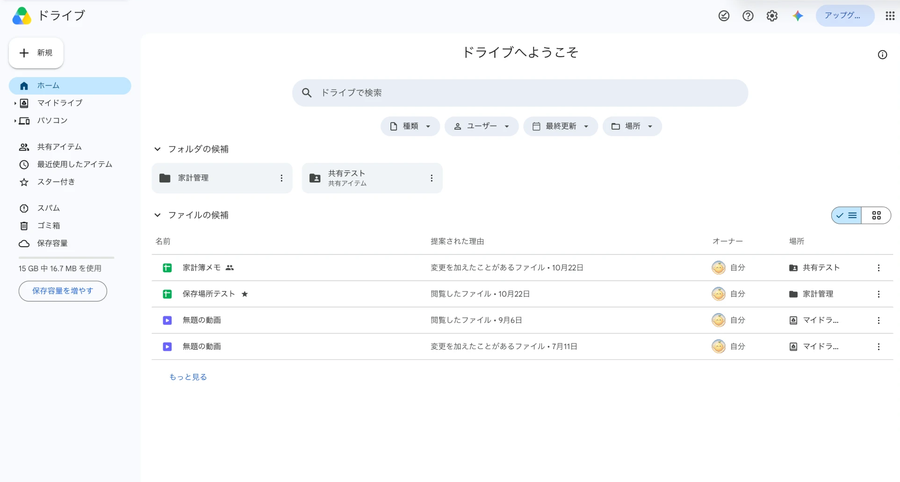Open マイドライブ in the sidebar

60,103
